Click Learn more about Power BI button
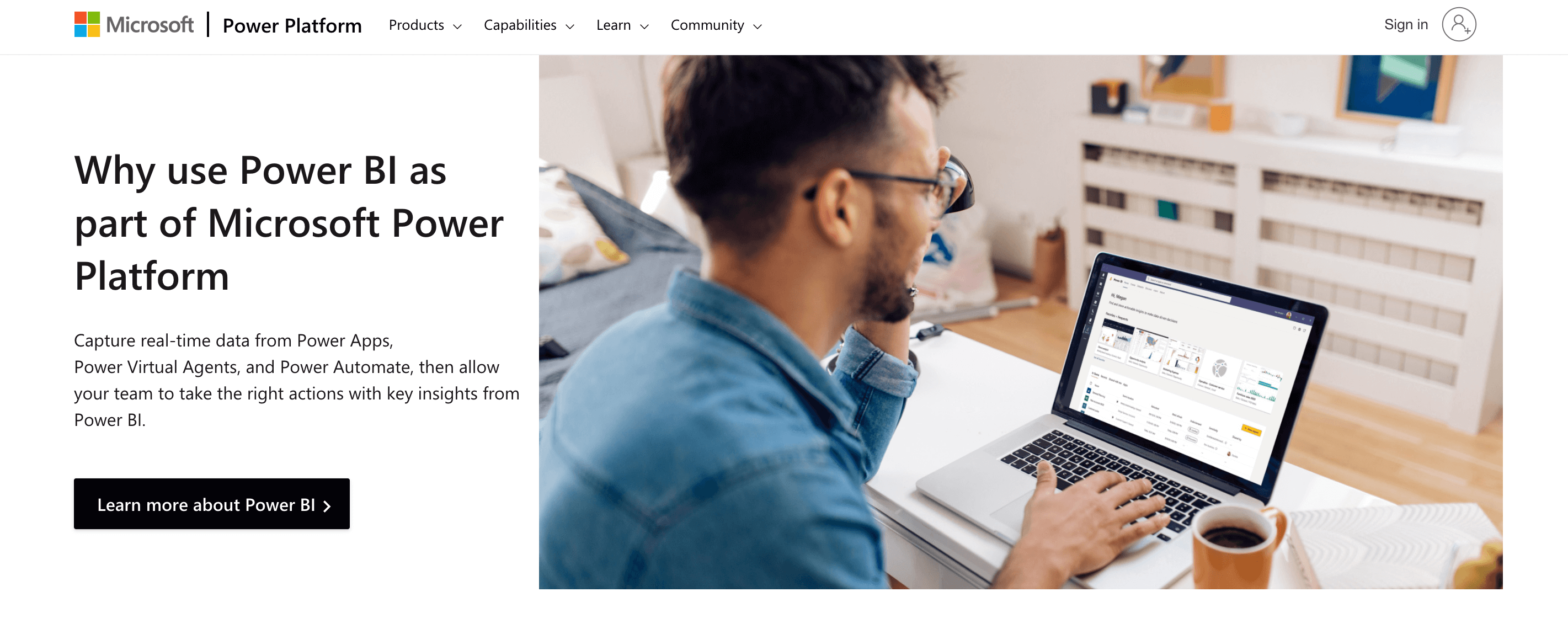The image size is (1568, 629). (x=212, y=504)
